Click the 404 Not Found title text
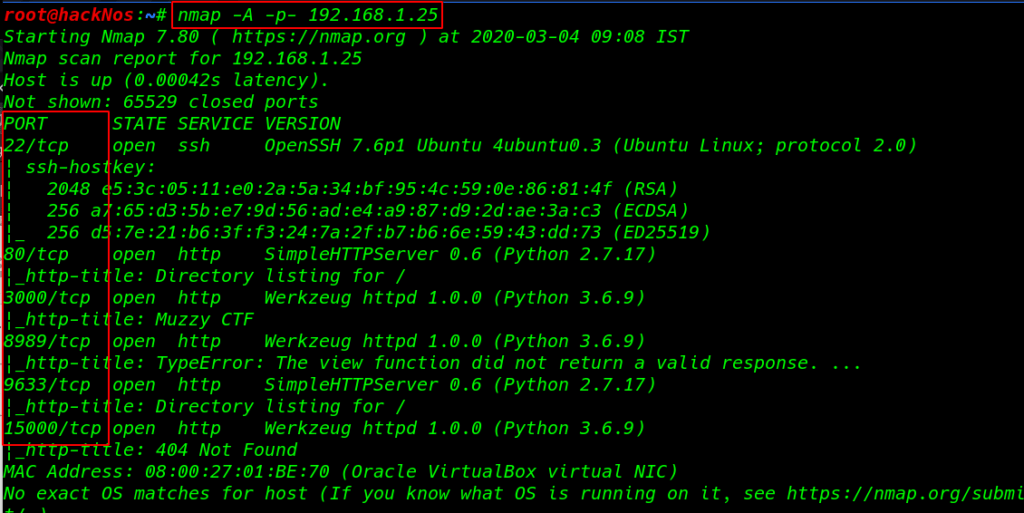Viewport: 1024px width, 513px height. click(226, 450)
